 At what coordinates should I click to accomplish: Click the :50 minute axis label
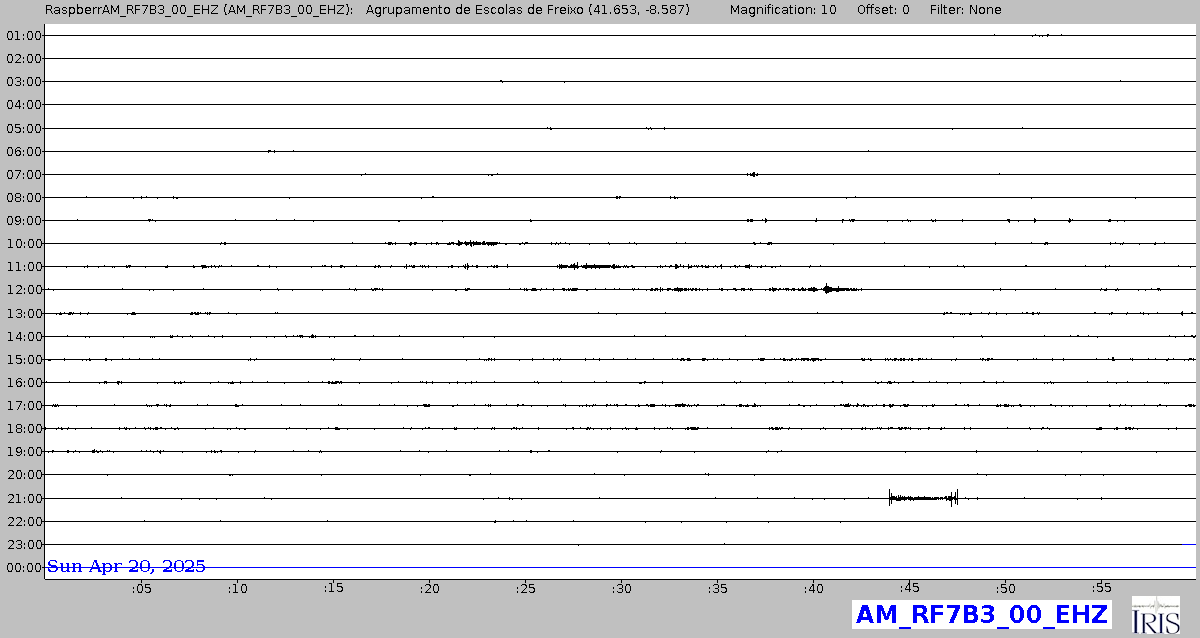click(x=1005, y=588)
